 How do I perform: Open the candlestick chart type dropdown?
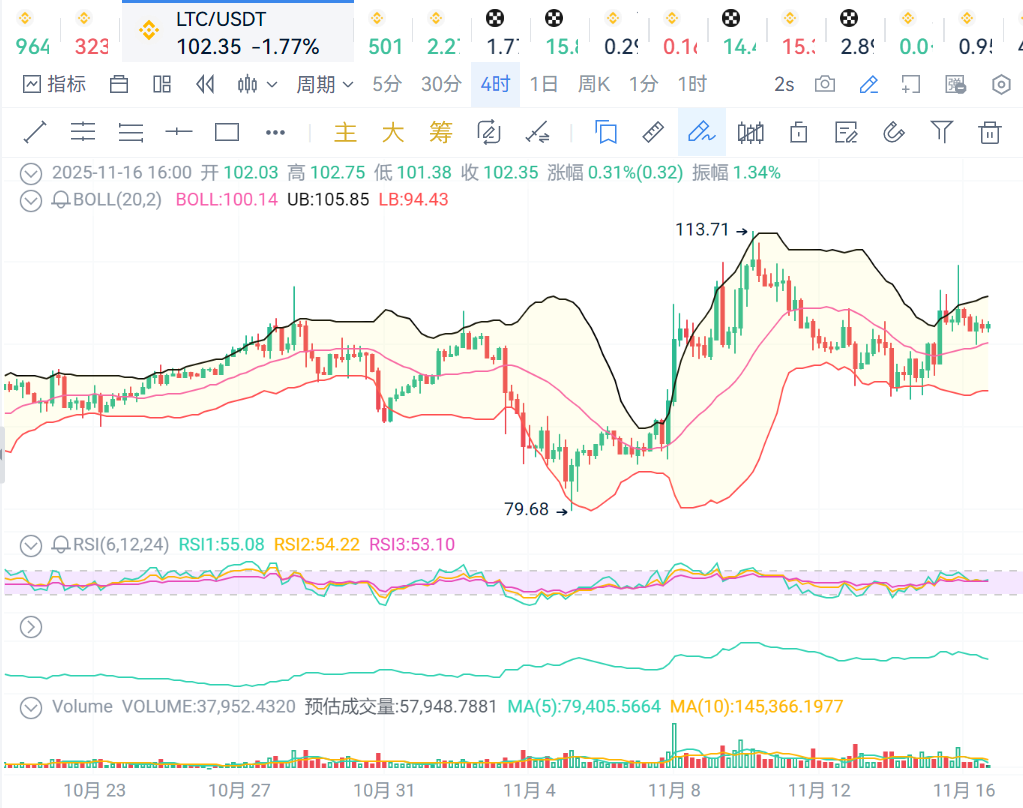pyautogui.click(x=257, y=84)
